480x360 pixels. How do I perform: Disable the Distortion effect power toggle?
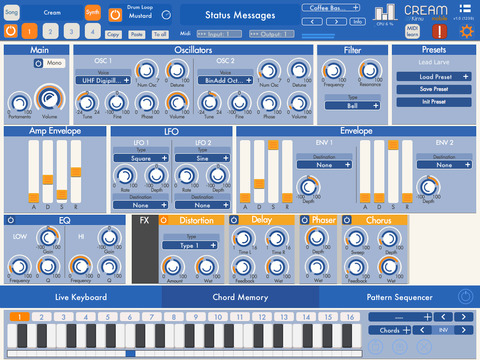click(x=164, y=220)
